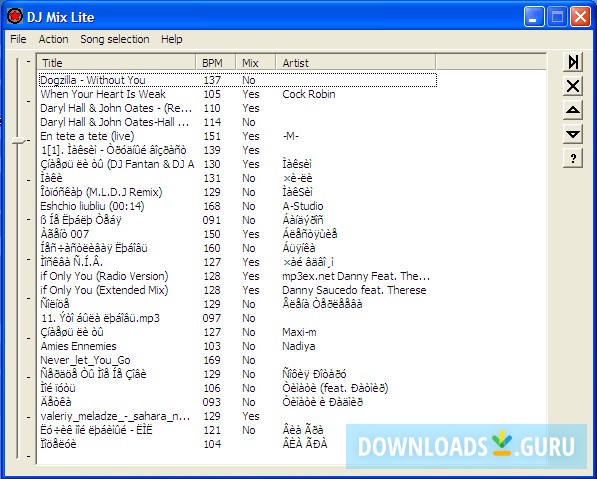
Task: Minimize the DJ Mix Lite window
Action: pyautogui.click(x=533, y=17)
